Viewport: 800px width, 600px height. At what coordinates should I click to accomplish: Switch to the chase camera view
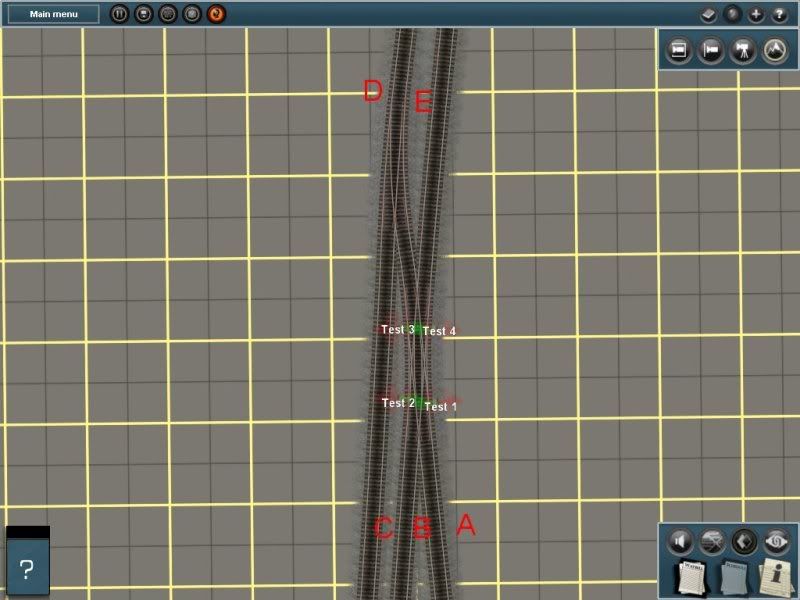[x=713, y=48]
